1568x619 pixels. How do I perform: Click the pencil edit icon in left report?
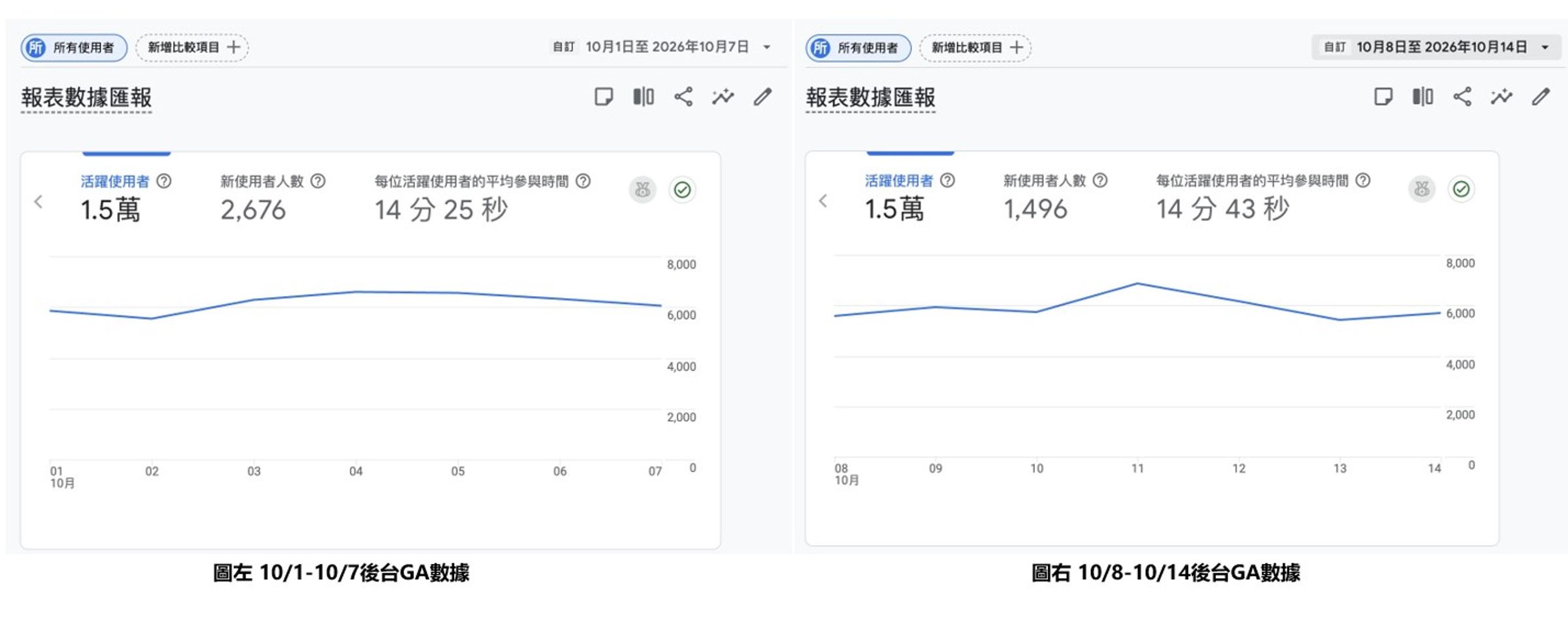(762, 97)
